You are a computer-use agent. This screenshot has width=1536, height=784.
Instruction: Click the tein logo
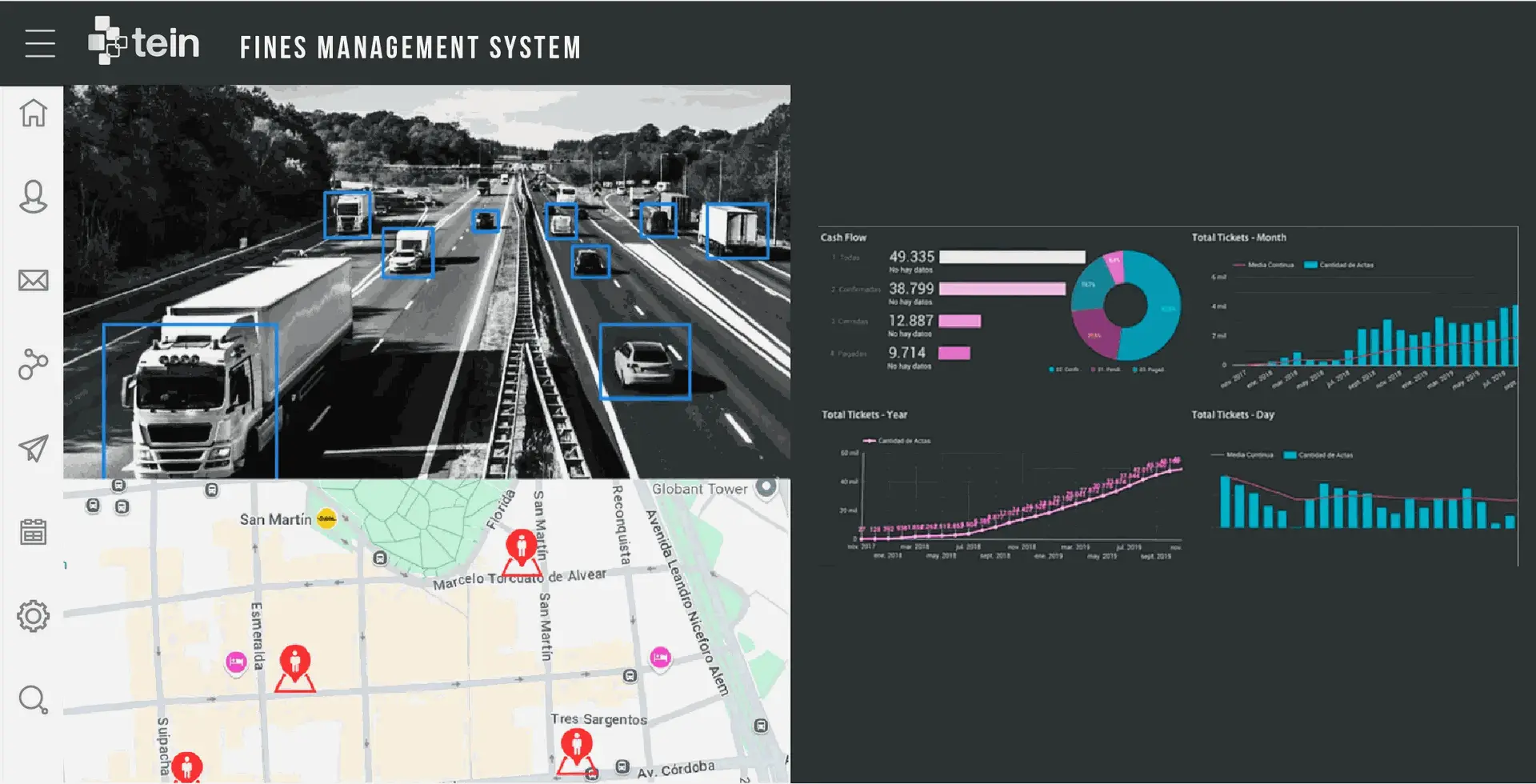pyautogui.click(x=144, y=42)
